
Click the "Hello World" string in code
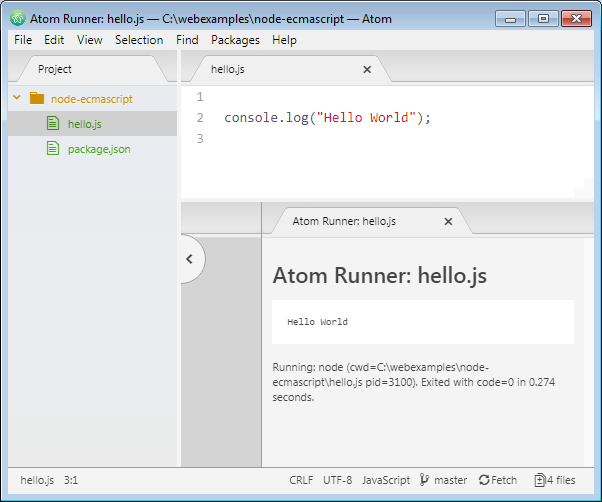click(366, 117)
